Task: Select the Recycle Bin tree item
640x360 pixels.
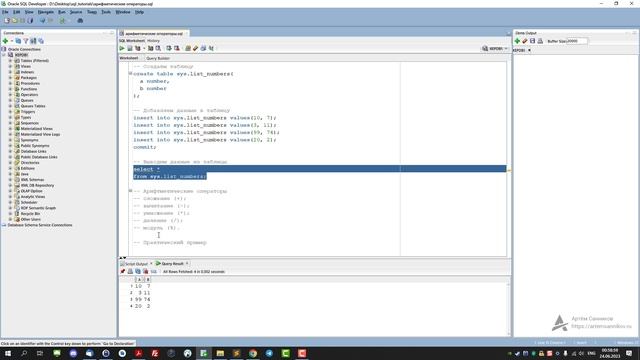Action: point(30,213)
